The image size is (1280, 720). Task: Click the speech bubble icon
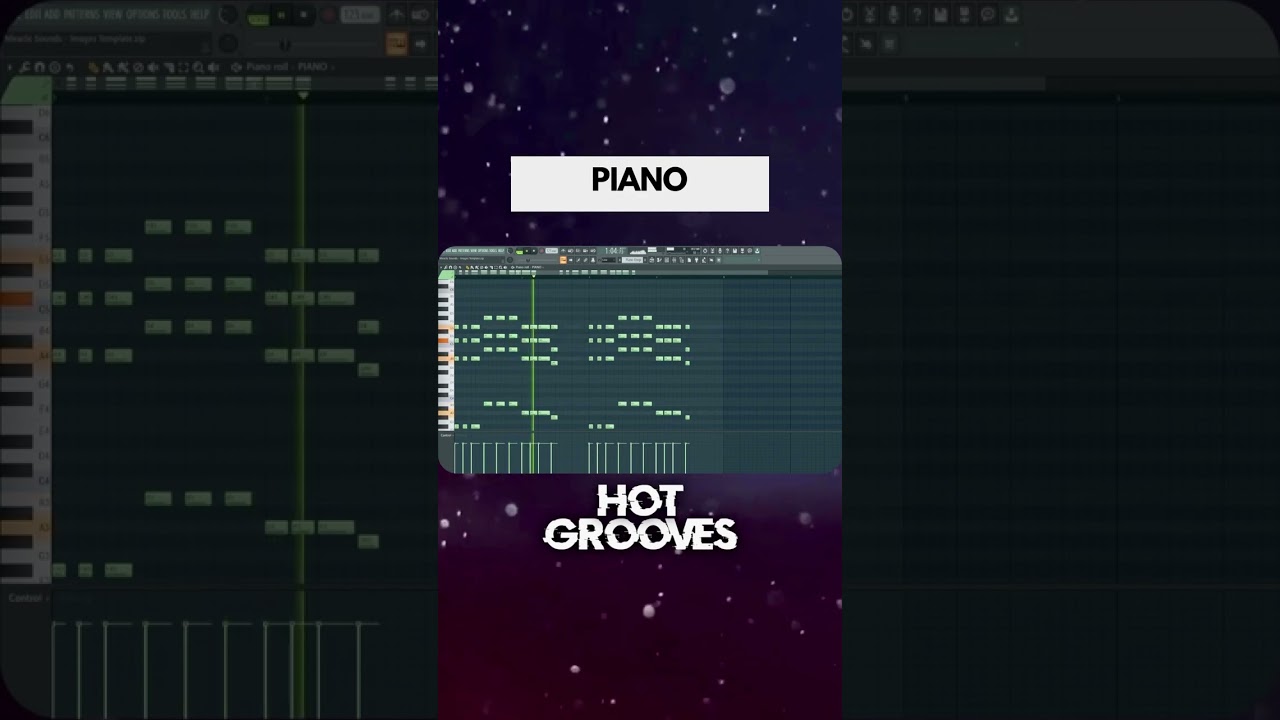click(x=988, y=15)
